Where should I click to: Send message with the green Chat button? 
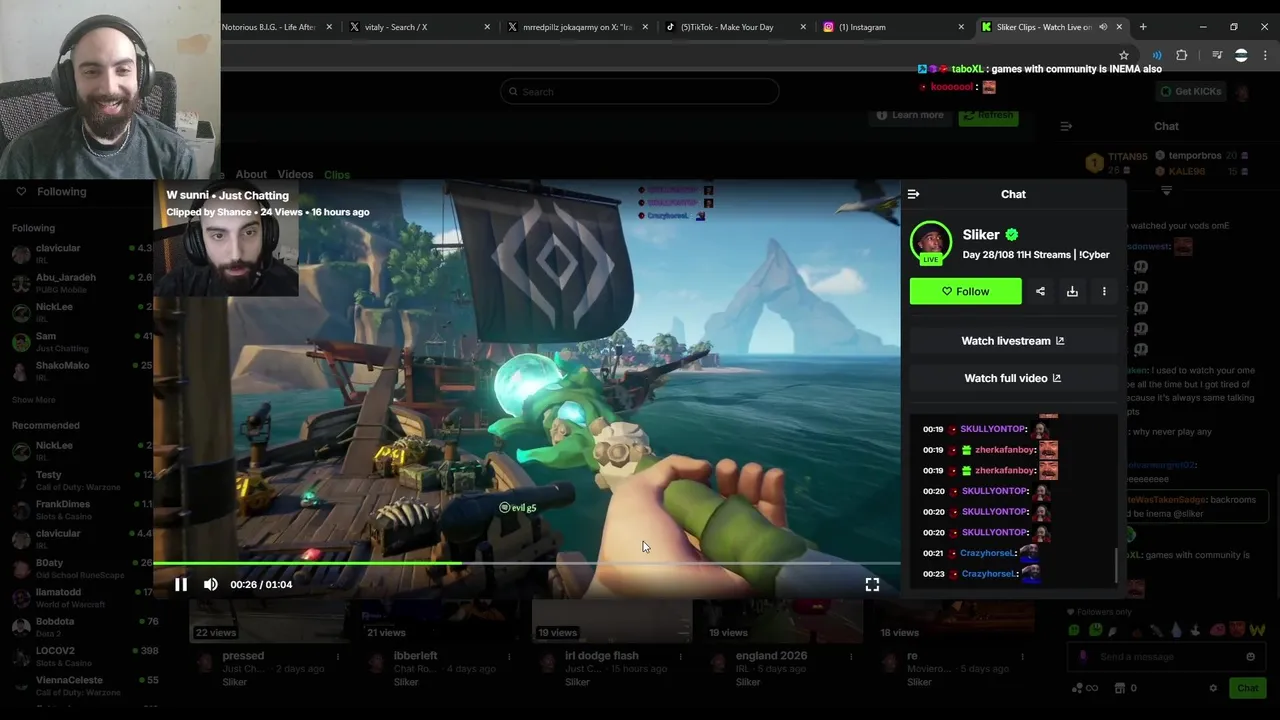pyautogui.click(x=1248, y=688)
